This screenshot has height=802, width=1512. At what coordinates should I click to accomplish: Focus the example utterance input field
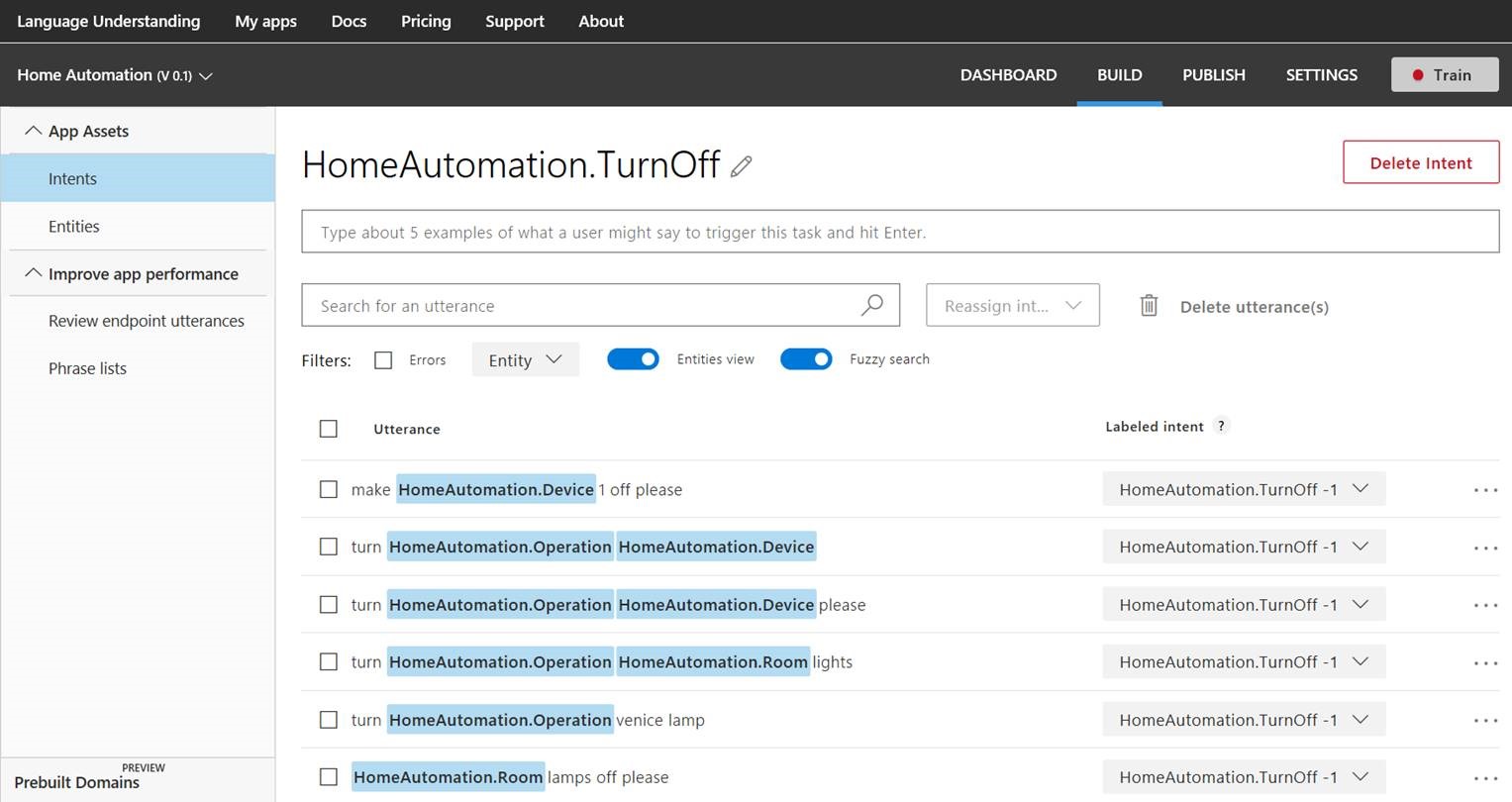click(x=900, y=232)
